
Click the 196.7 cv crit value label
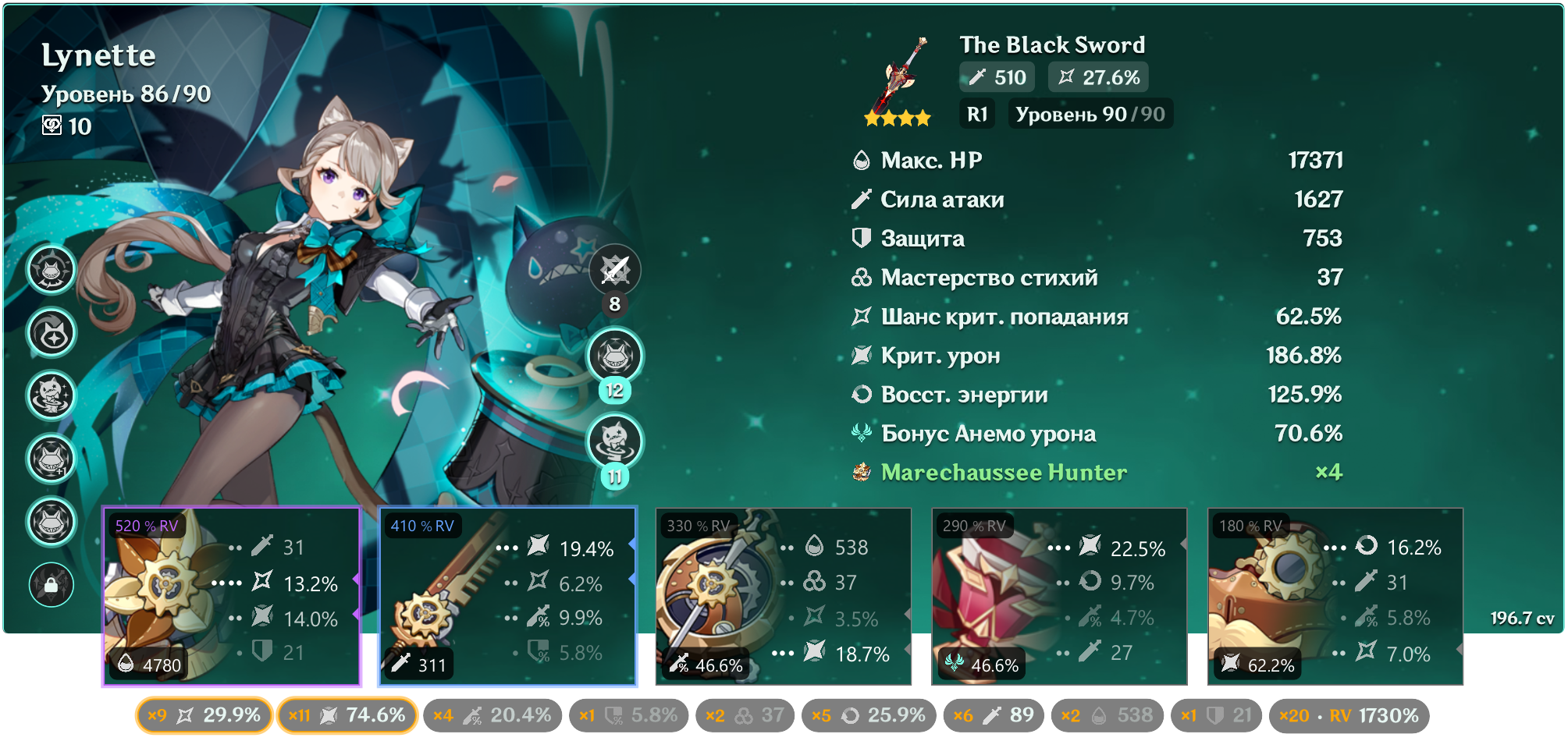1522,619
